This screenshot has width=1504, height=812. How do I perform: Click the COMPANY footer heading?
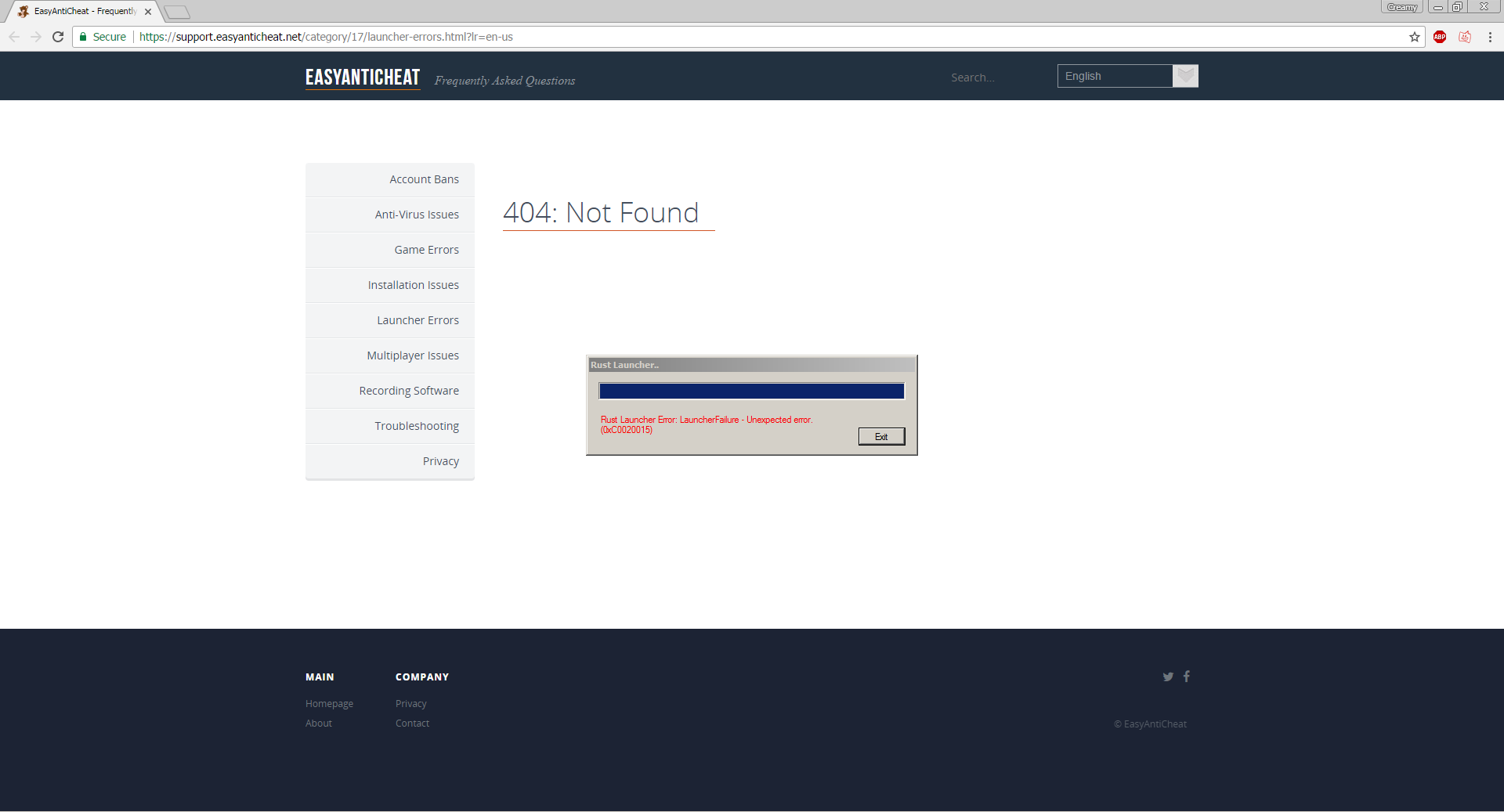[422, 677]
